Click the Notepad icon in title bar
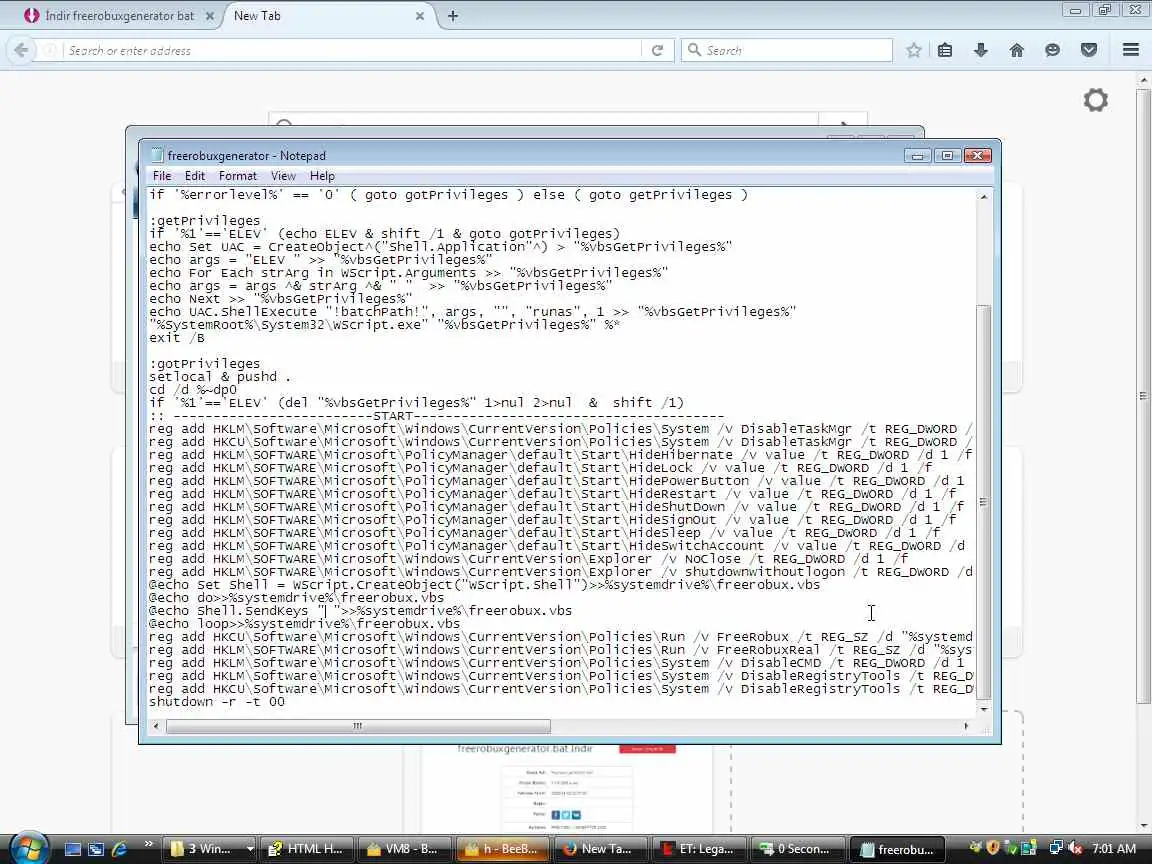The width and height of the screenshot is (1152, 864). coord(156,155)
